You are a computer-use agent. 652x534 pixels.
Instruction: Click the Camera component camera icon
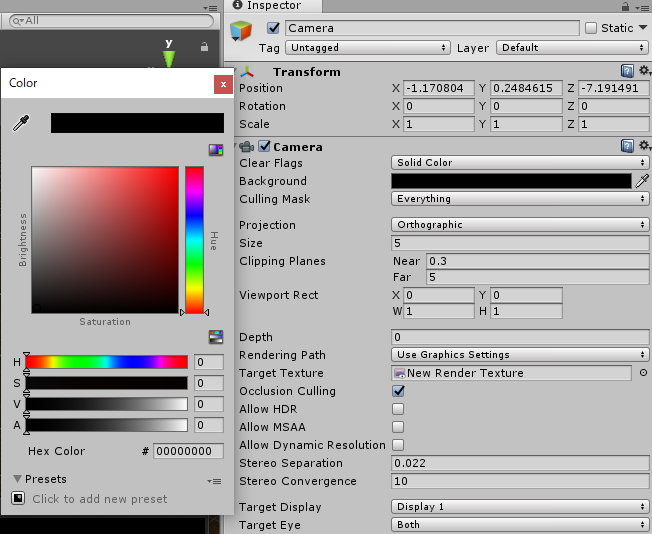[x=247, y=146]
